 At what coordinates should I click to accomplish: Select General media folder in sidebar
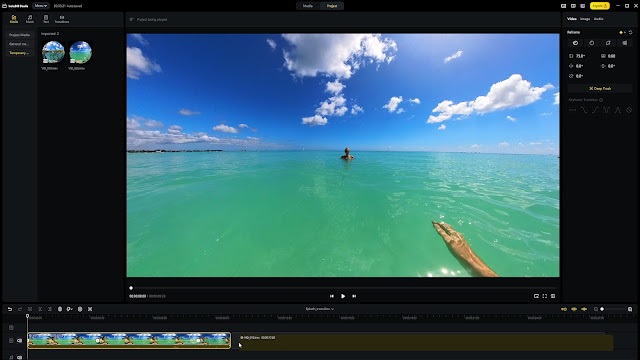click(19, 44)
